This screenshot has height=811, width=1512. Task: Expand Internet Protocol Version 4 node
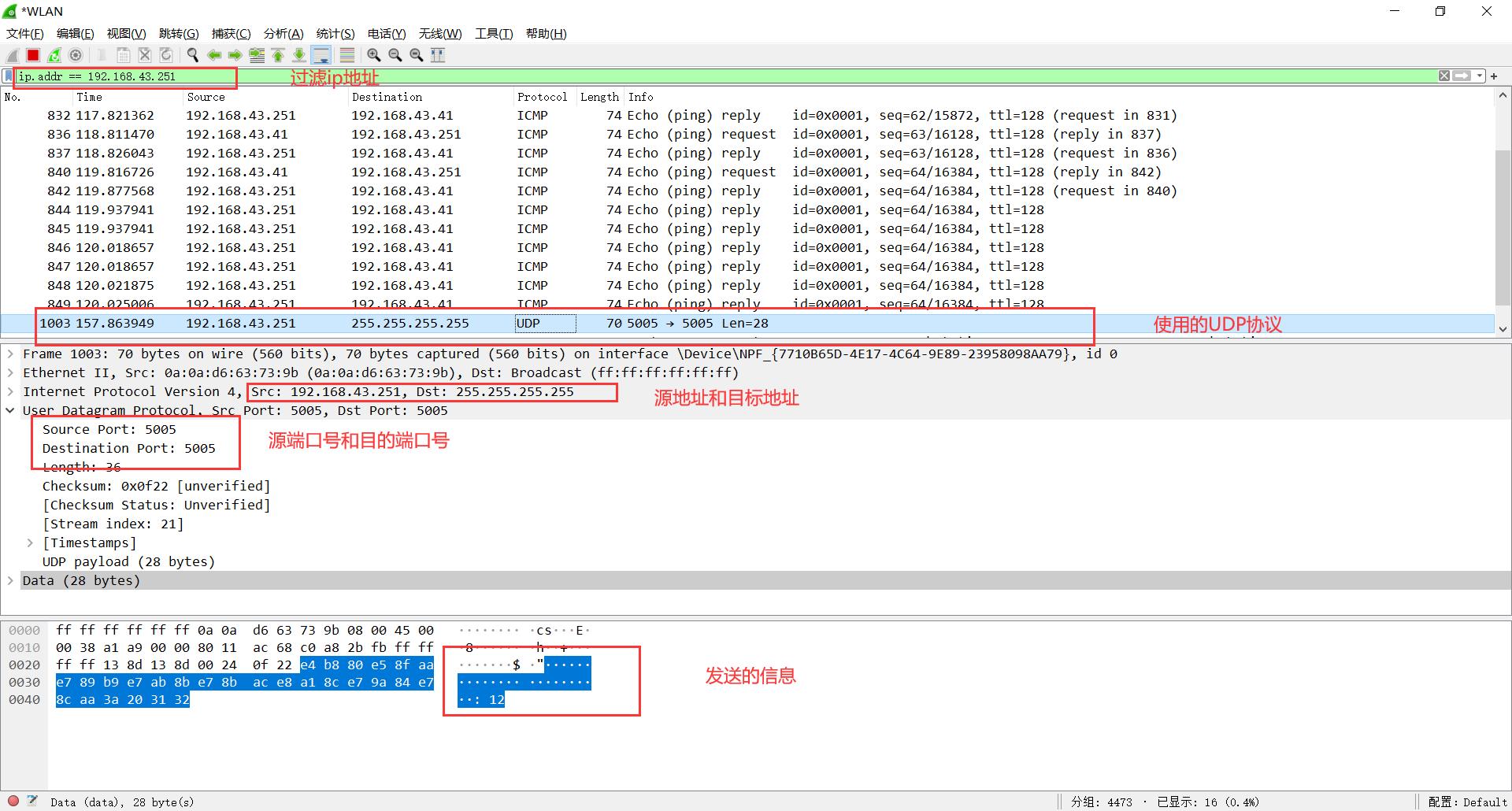tap(10, 392)
